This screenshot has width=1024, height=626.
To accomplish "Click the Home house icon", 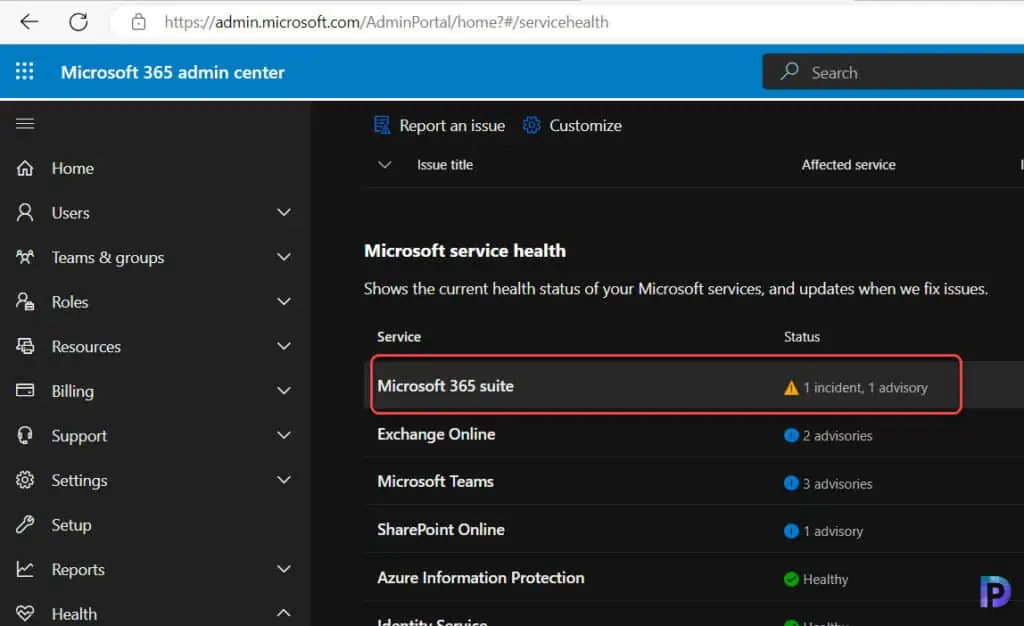I will tap(25, 168).
